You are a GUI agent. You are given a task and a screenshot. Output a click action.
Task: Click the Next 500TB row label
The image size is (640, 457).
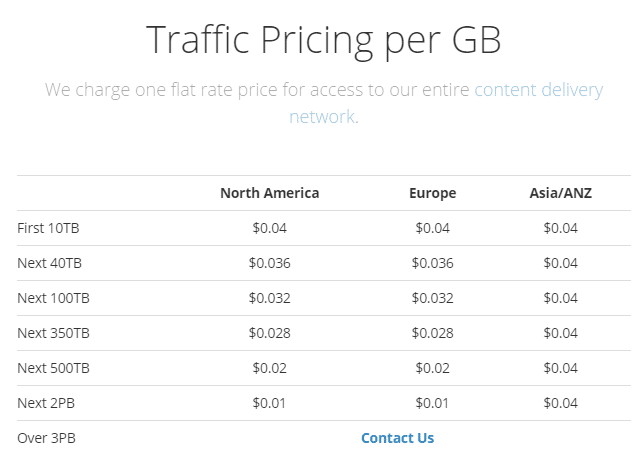click(x=53, y=368)
